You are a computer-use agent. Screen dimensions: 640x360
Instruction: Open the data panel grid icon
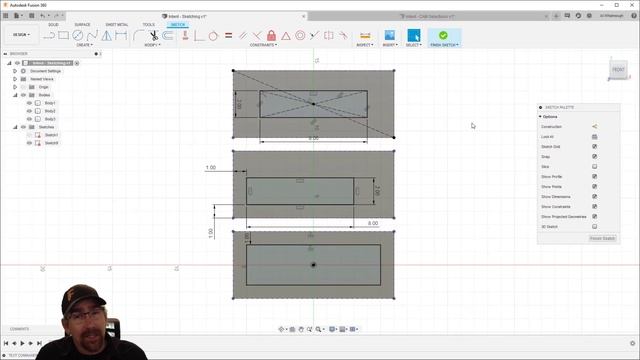[x=6, y=16]
